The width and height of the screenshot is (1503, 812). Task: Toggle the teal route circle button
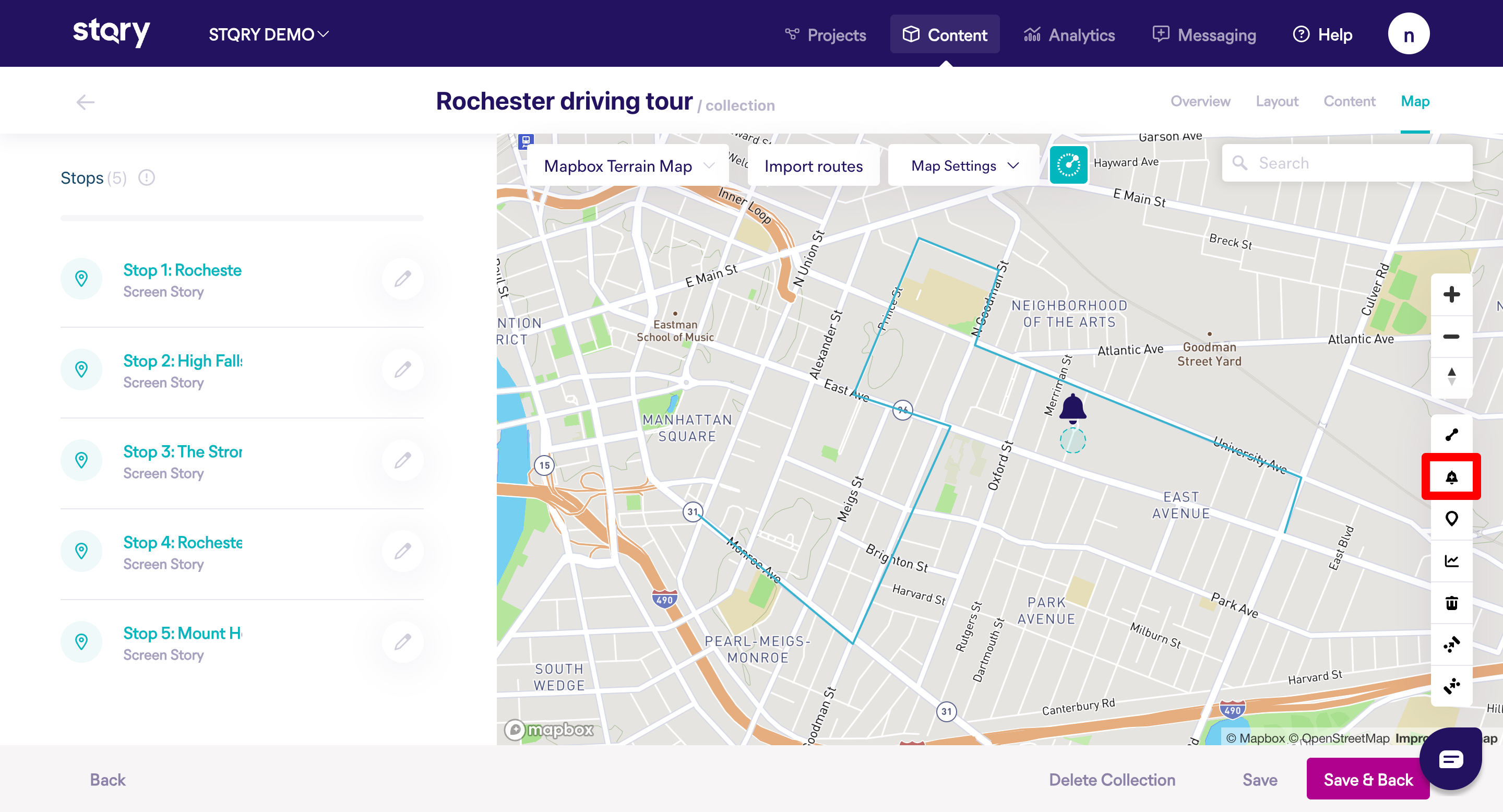pos(1068,165)
